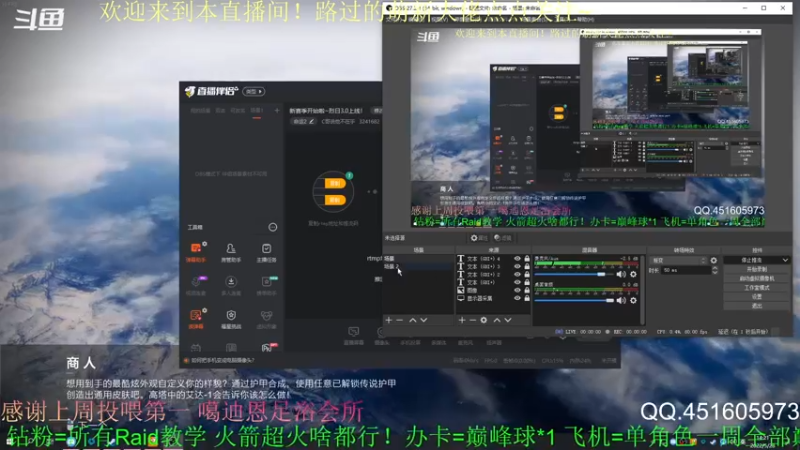Viewport: 800px width, 450px height.
Task: Move the selected scene down in scenes list
Action: tap(424, 320)
